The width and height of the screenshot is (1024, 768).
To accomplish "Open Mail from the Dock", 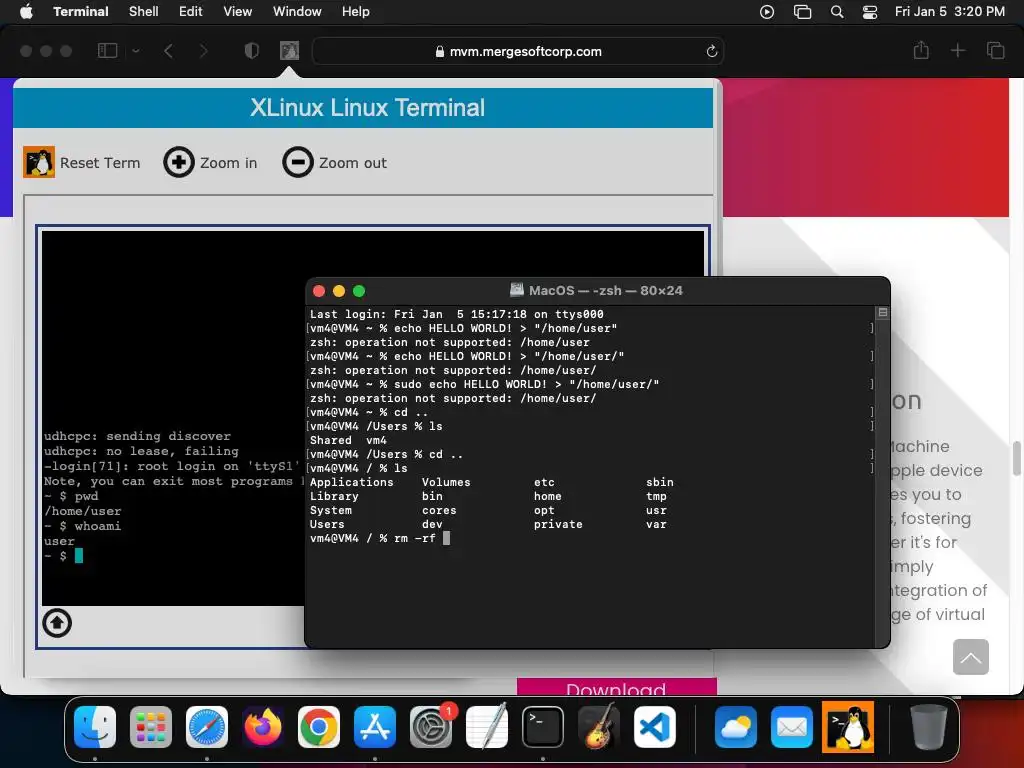I will pos(792,727).
